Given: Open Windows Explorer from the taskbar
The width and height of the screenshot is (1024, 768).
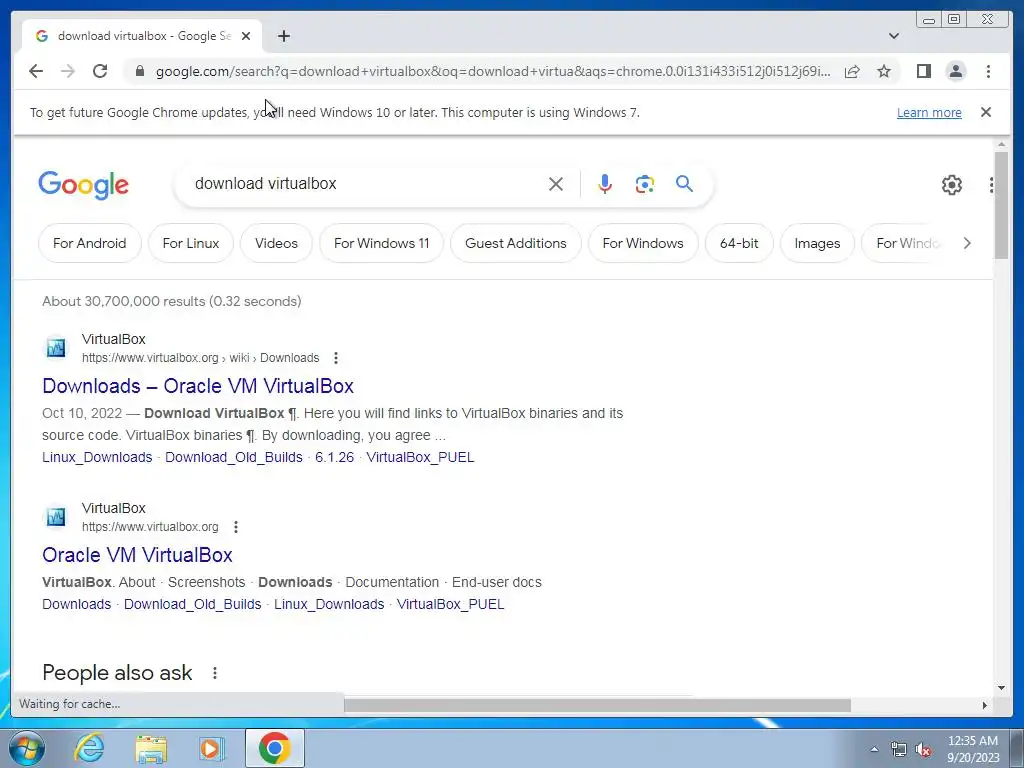Looking at the screenshot, I should [151, 749].
